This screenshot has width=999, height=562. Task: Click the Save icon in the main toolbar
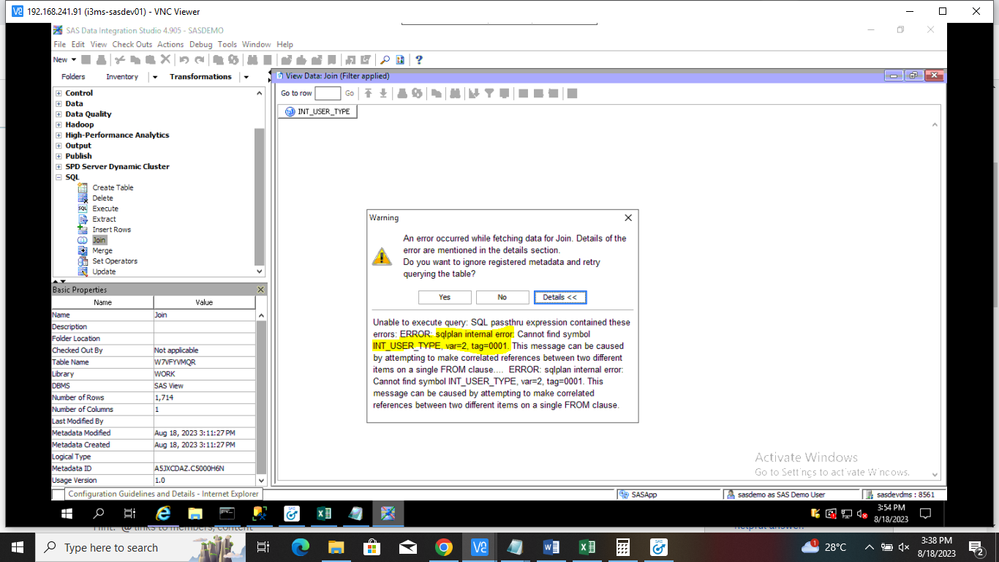pos(86,60)
